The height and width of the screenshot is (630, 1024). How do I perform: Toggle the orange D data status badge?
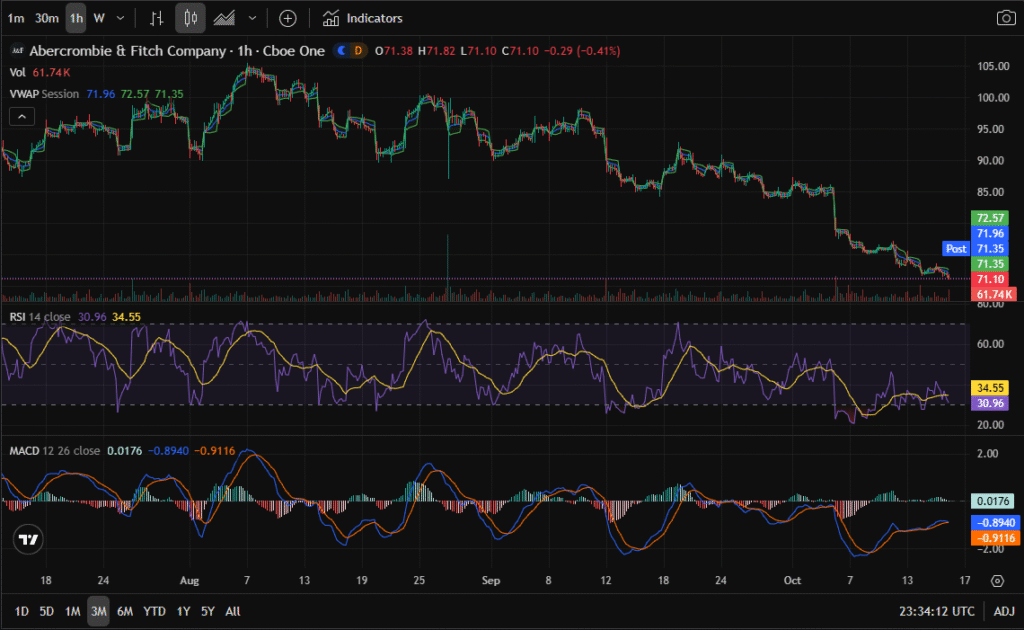[359, 51]
